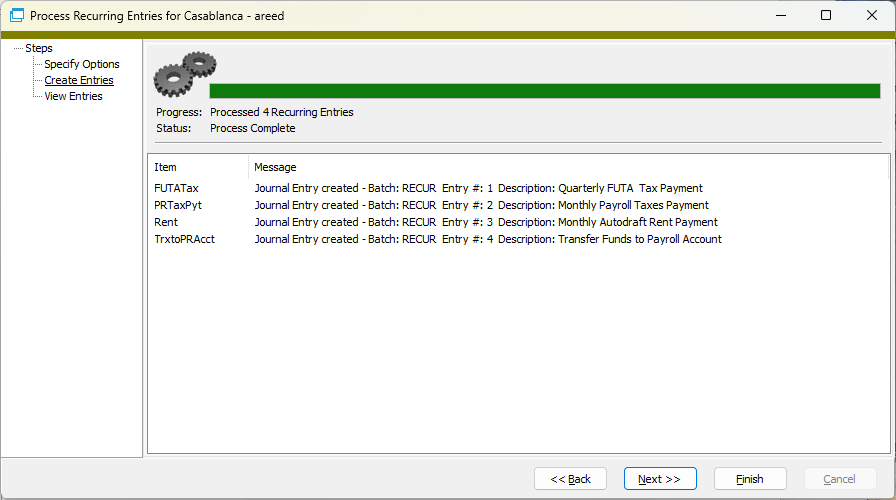Select the Create Entries step
This screenshot has height=500, width=896.
click(x=79, y=80)
